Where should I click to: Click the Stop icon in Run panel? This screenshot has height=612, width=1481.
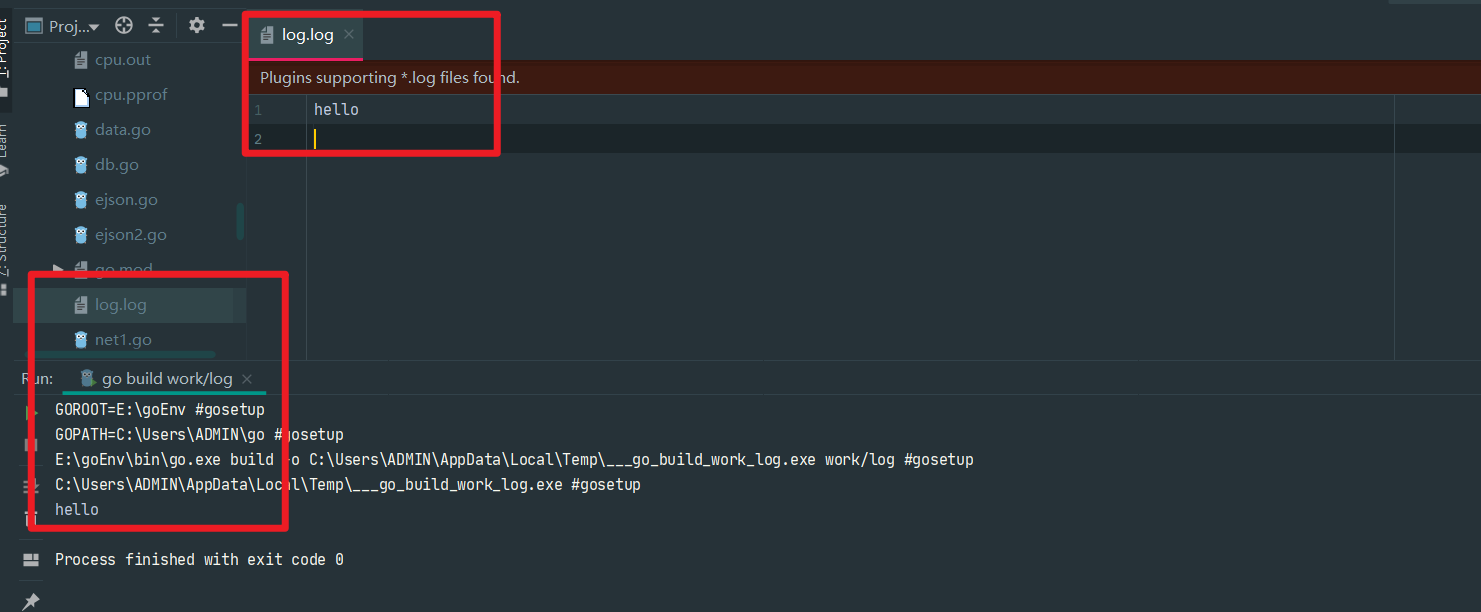pyautogui.click(x=31, y=444)
